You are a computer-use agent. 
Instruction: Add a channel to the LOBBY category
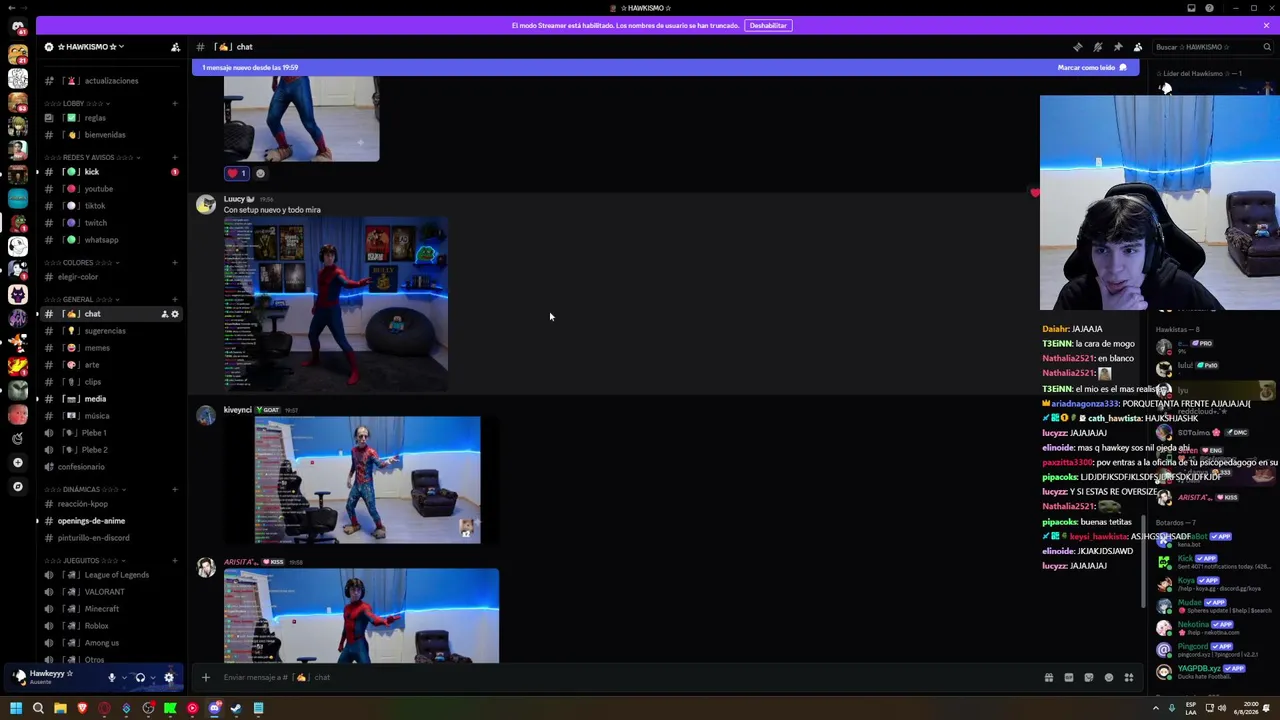coord(175,103)
